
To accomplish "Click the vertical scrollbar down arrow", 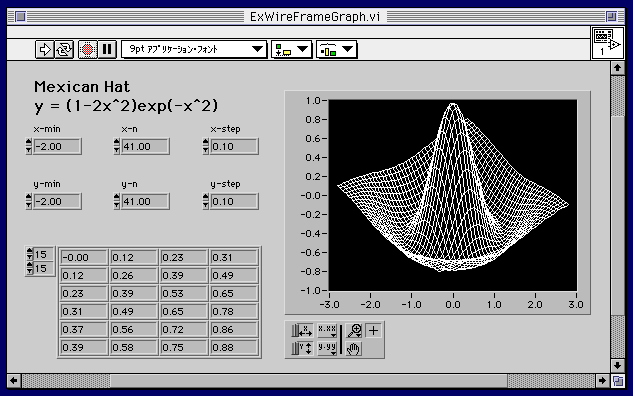I will pos(617,365).
